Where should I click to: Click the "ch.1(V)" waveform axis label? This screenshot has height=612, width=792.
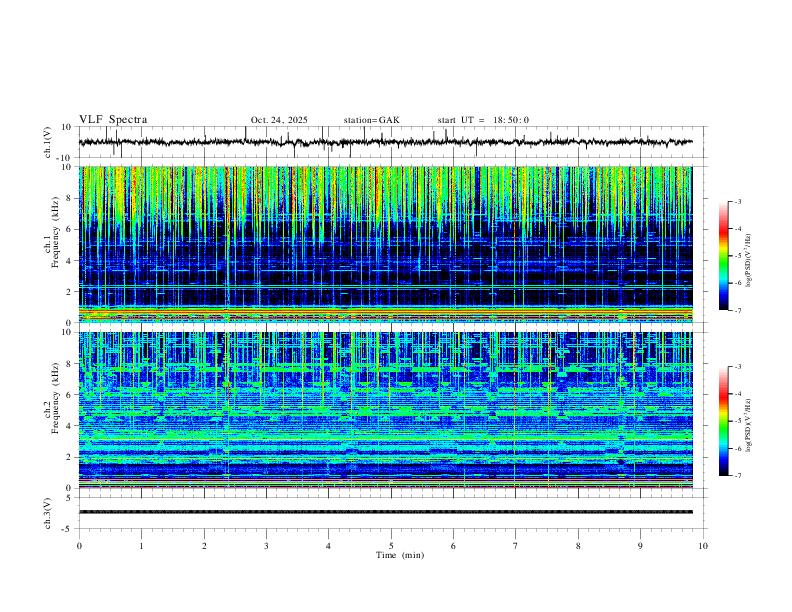[48, 142]
